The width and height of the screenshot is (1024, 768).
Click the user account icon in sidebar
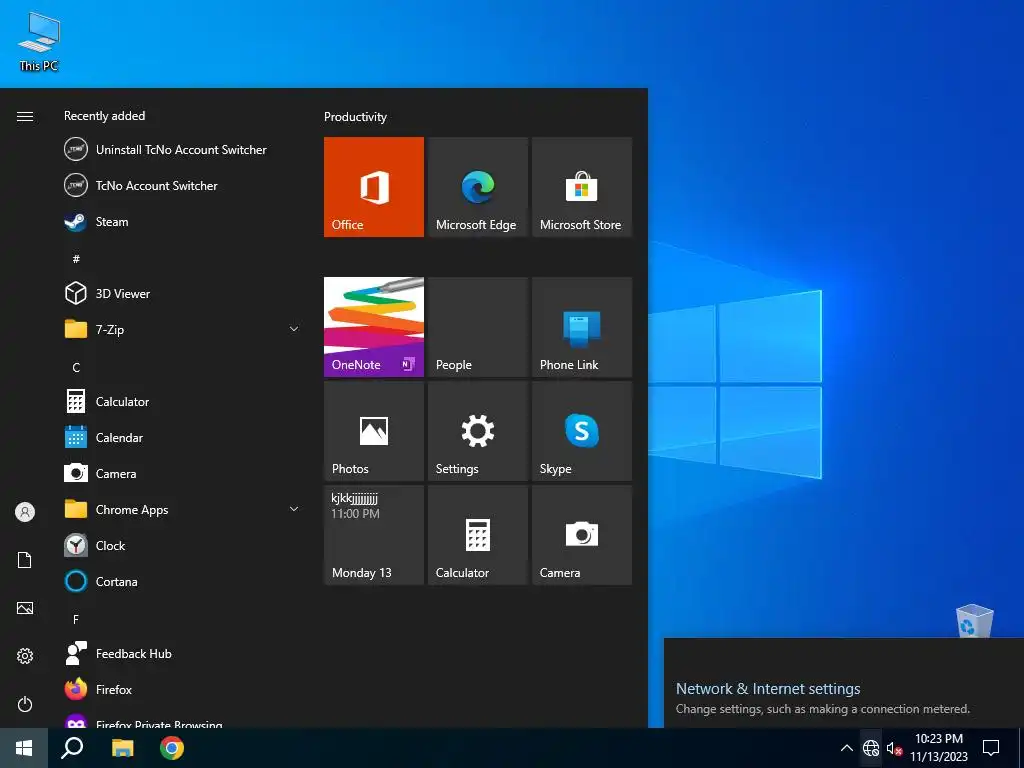coord(25,512)
